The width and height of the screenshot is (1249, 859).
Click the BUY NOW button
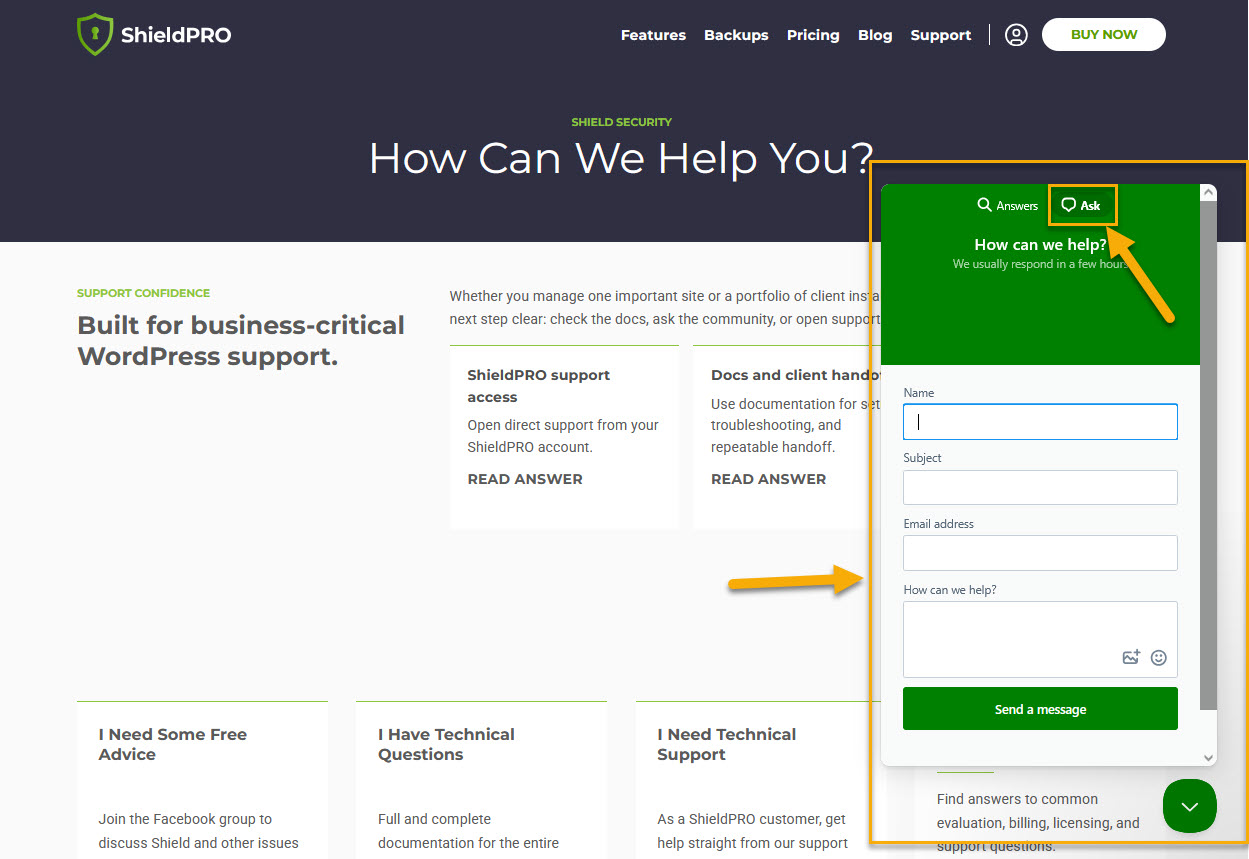(1104, 34)
